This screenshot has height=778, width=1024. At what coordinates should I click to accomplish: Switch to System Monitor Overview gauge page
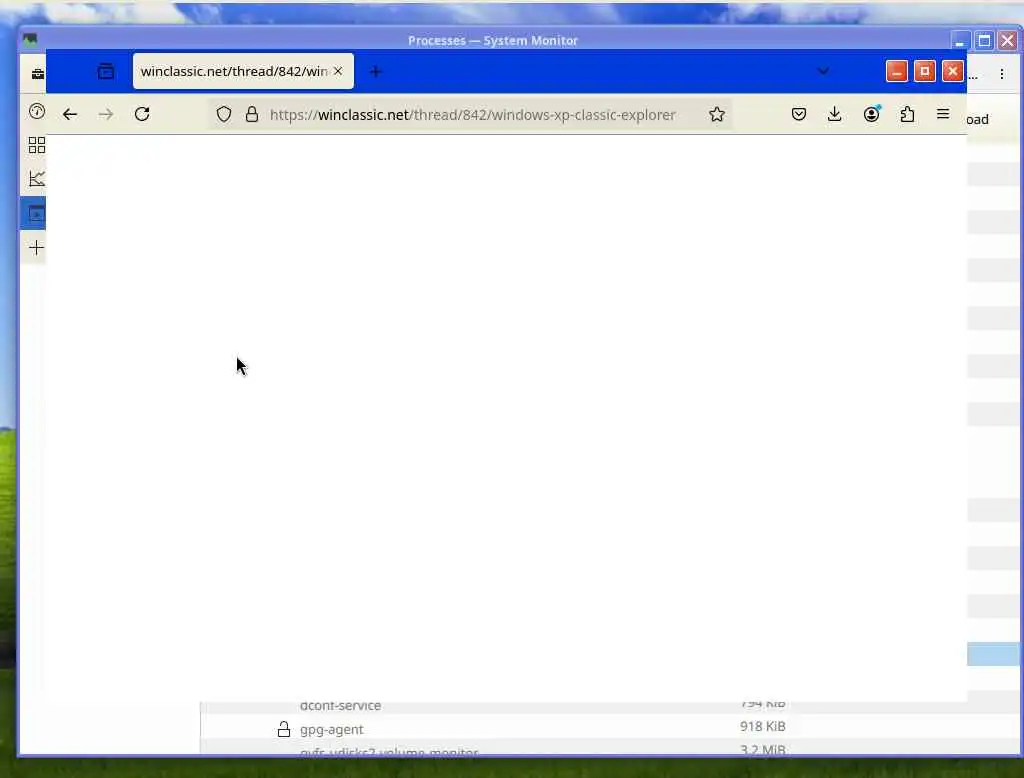pyautogui.click(x=37, y=111)
